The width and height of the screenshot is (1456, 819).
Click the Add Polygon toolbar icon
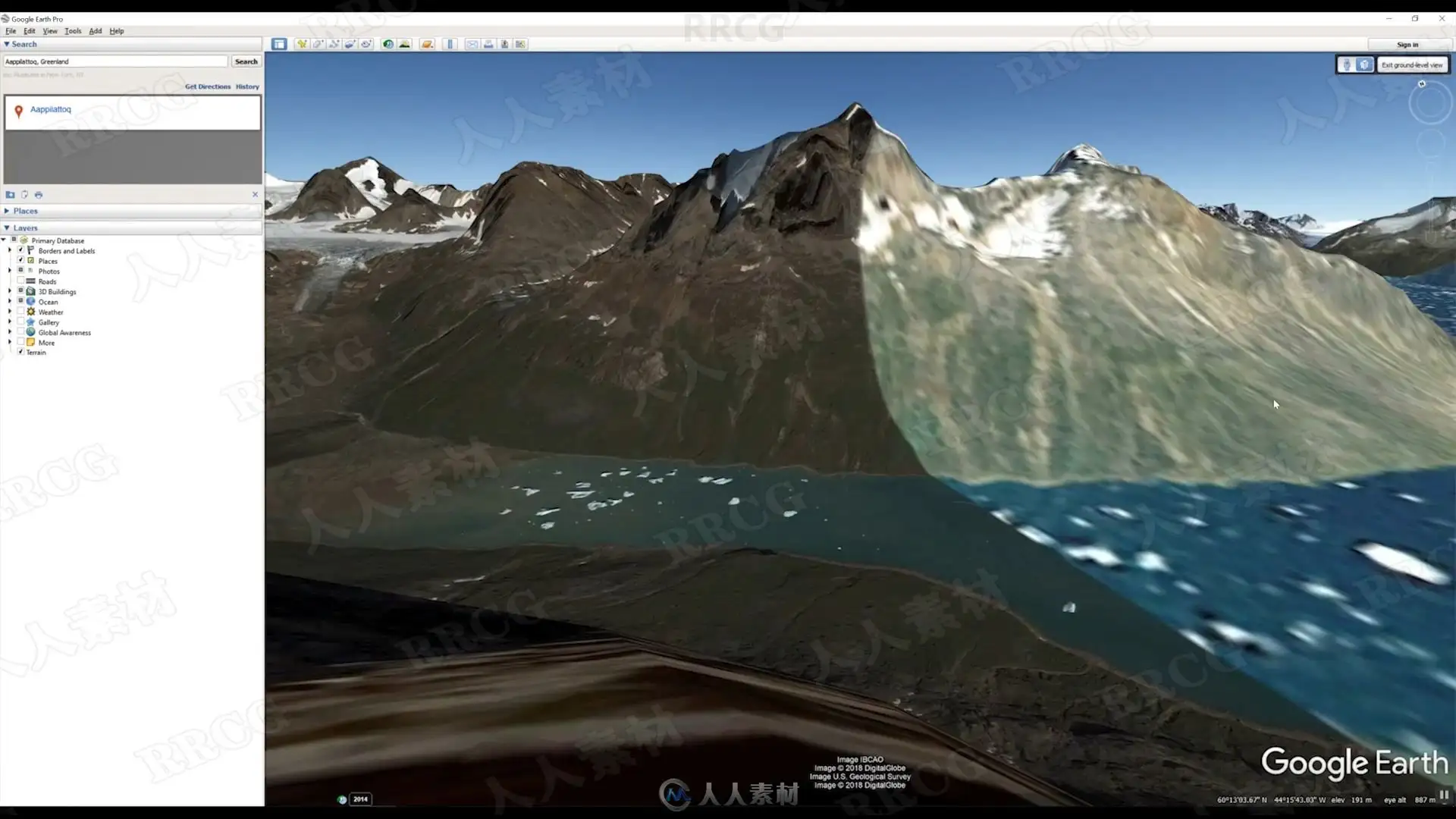tap(318, 44)
